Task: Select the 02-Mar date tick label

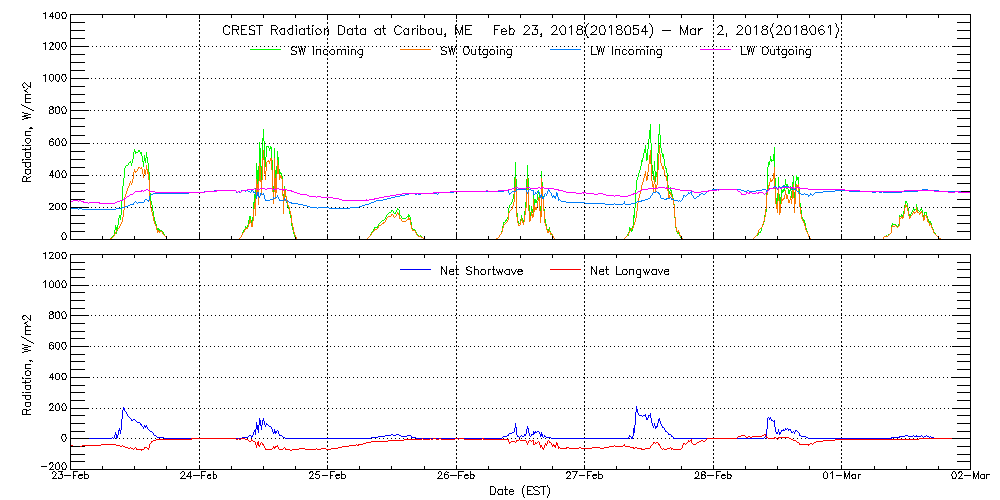Action: (x=969, y=476)
